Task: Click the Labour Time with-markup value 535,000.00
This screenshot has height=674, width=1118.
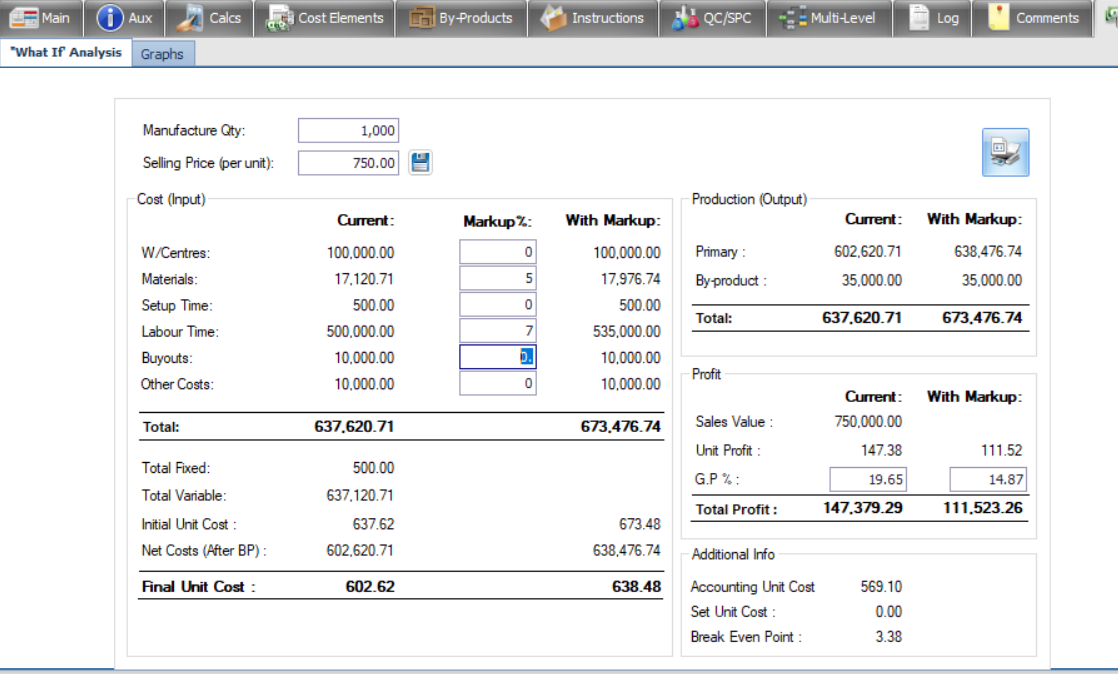Action: click(627, 332)
